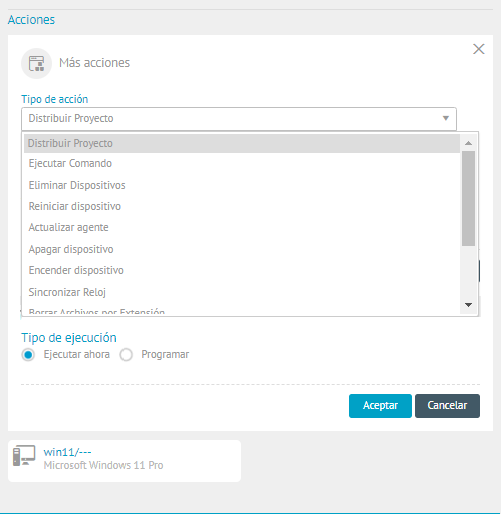Select the Ejecutar ahora radio button
The height and width of the screenshot is (514, 501).
[28, 355]
